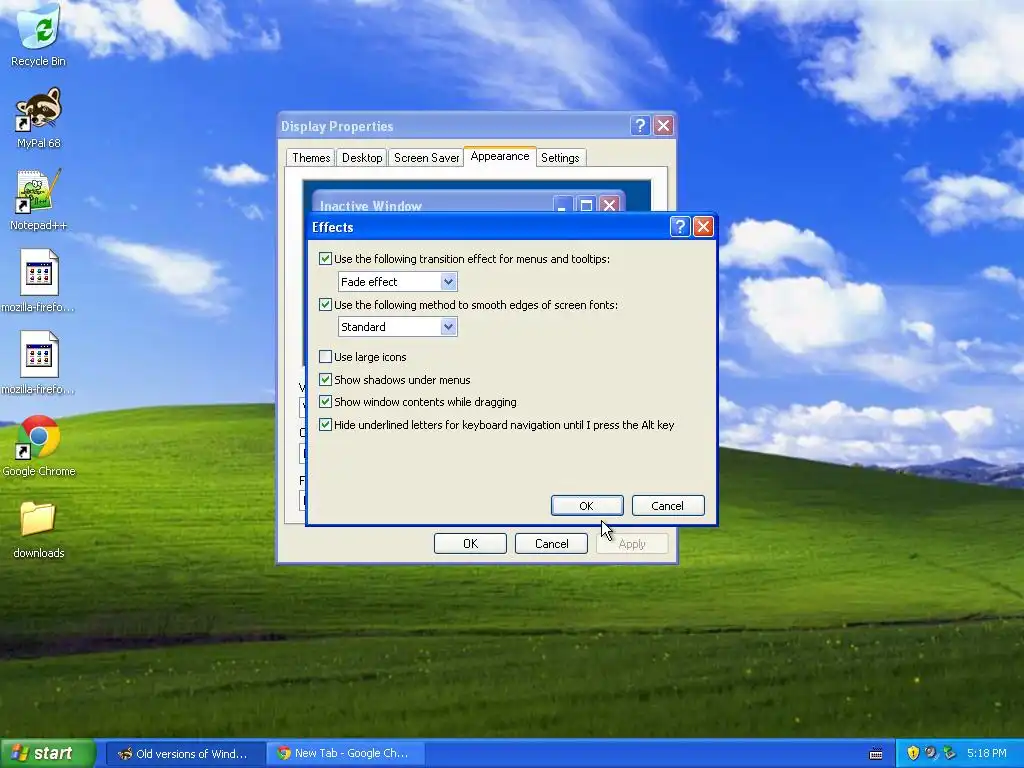Toggle Hide underlined letters for keyboard navigation

[325, 424]
